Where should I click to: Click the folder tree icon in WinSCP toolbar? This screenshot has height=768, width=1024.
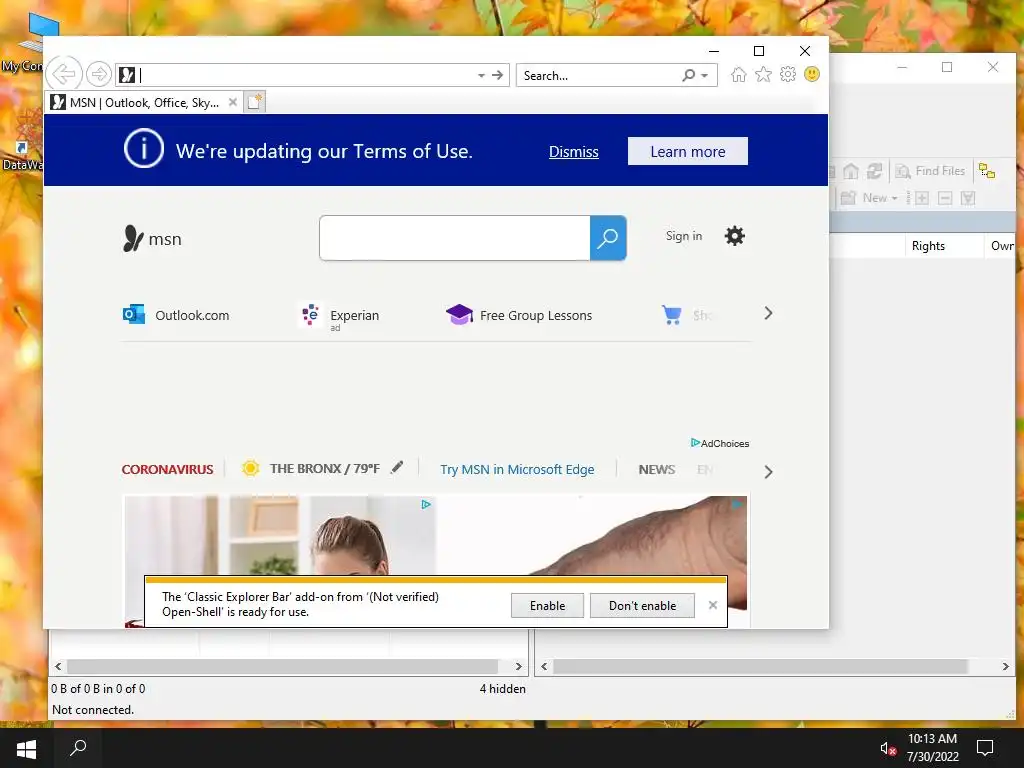click(987, 171)
